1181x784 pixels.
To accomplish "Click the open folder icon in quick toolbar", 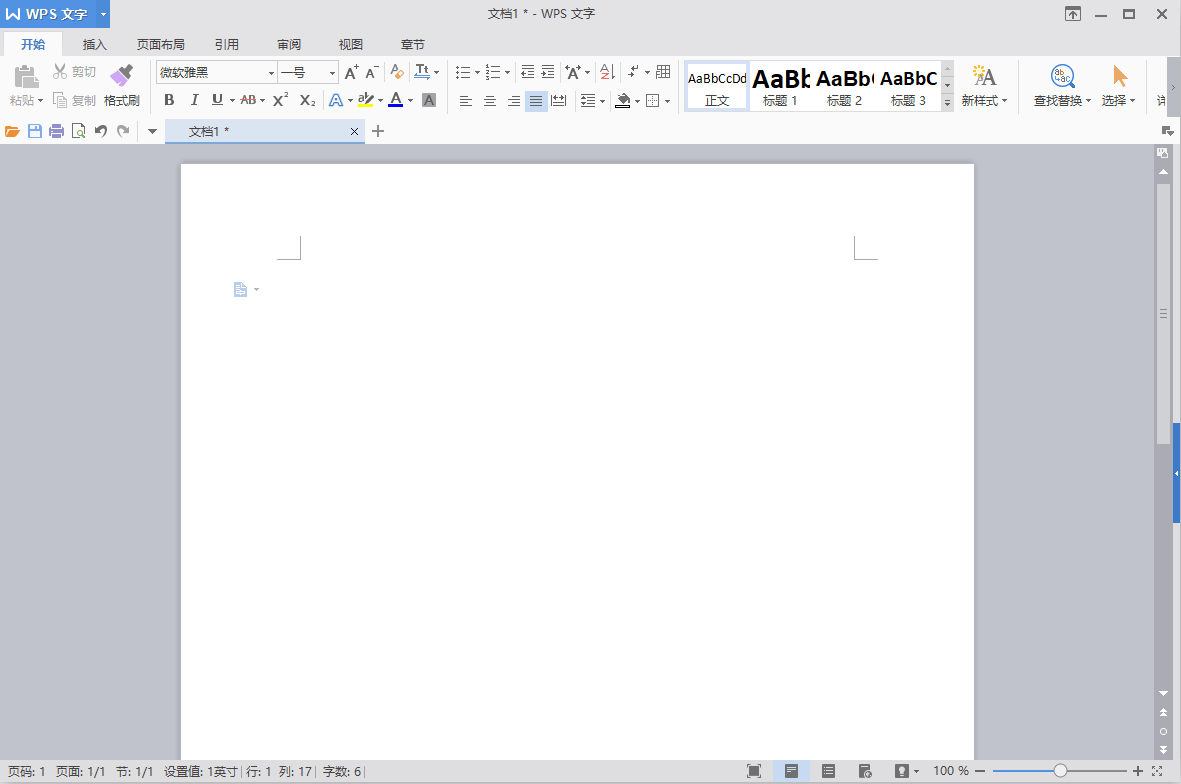I will 12,132.
